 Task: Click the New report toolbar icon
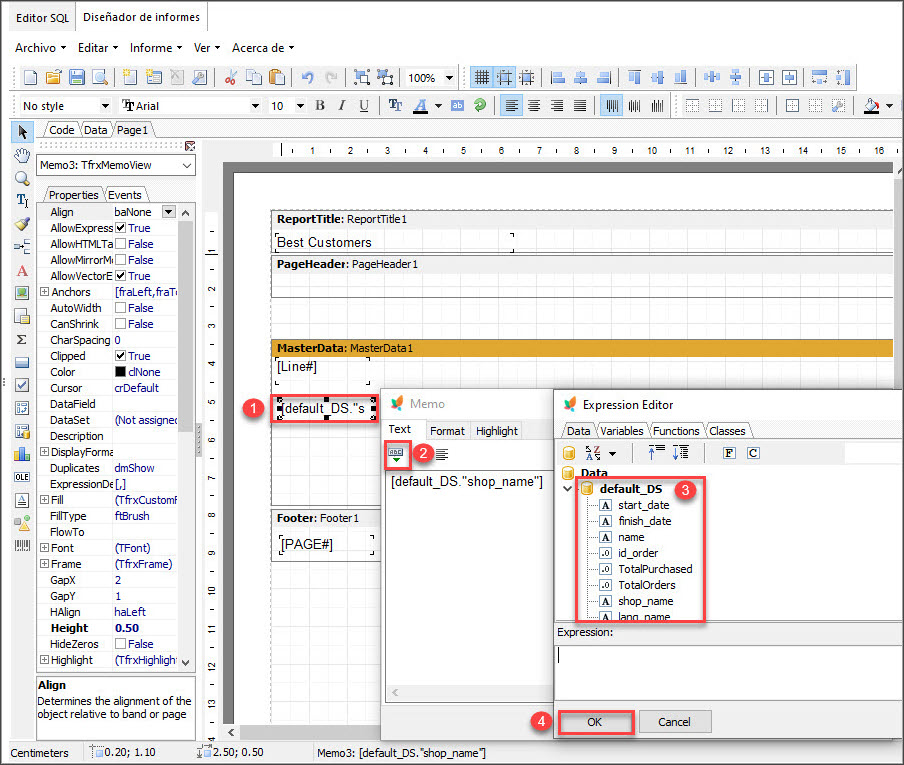coord(30,77)
